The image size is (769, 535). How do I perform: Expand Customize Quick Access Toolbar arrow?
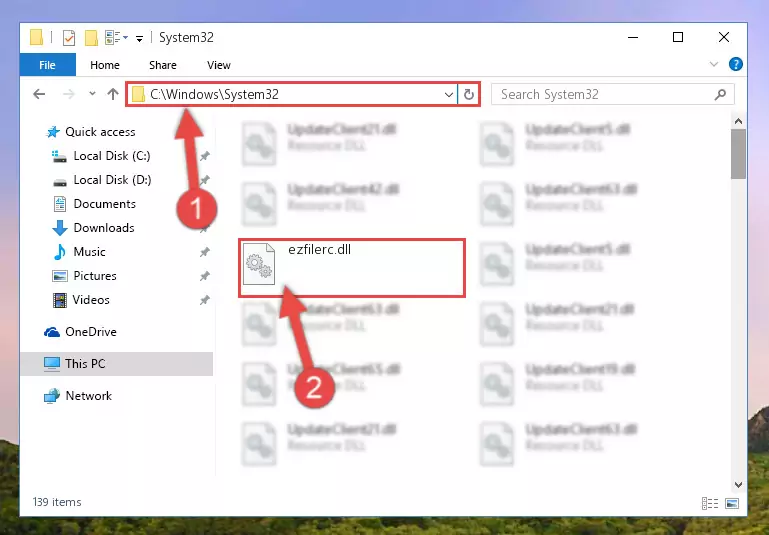[139, 38]
